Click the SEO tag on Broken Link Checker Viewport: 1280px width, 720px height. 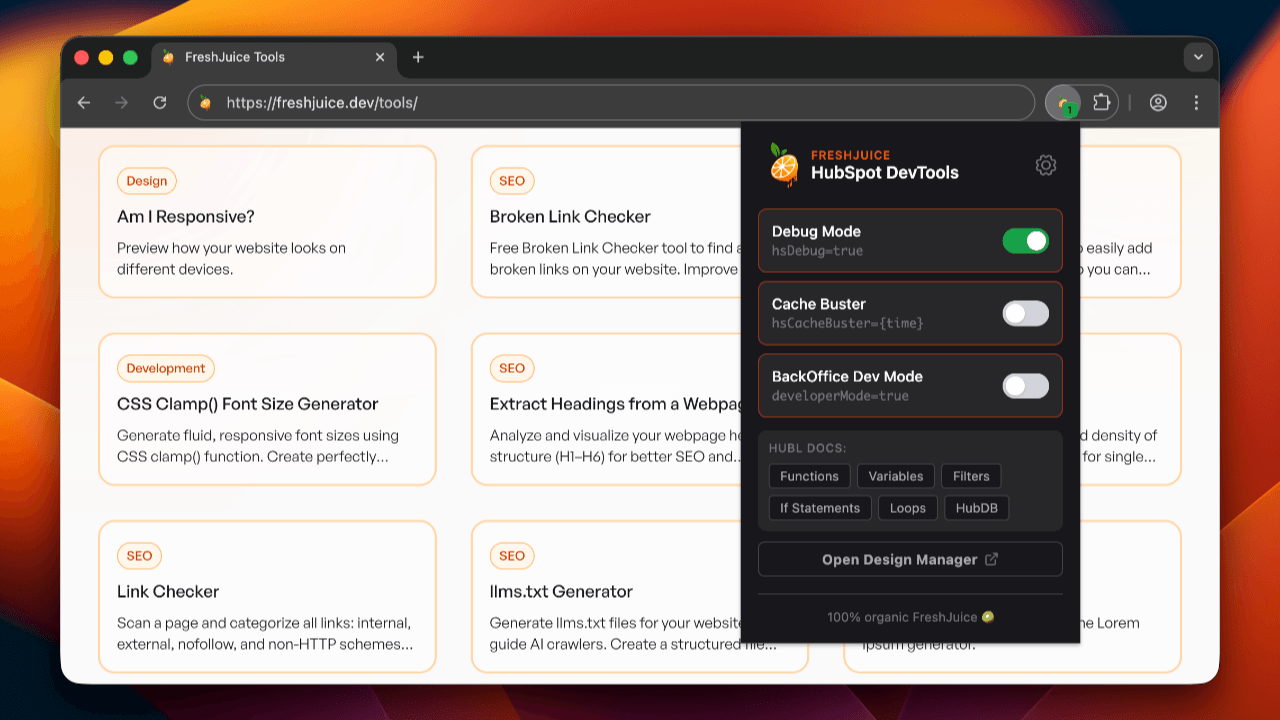[x=512, y=181]
